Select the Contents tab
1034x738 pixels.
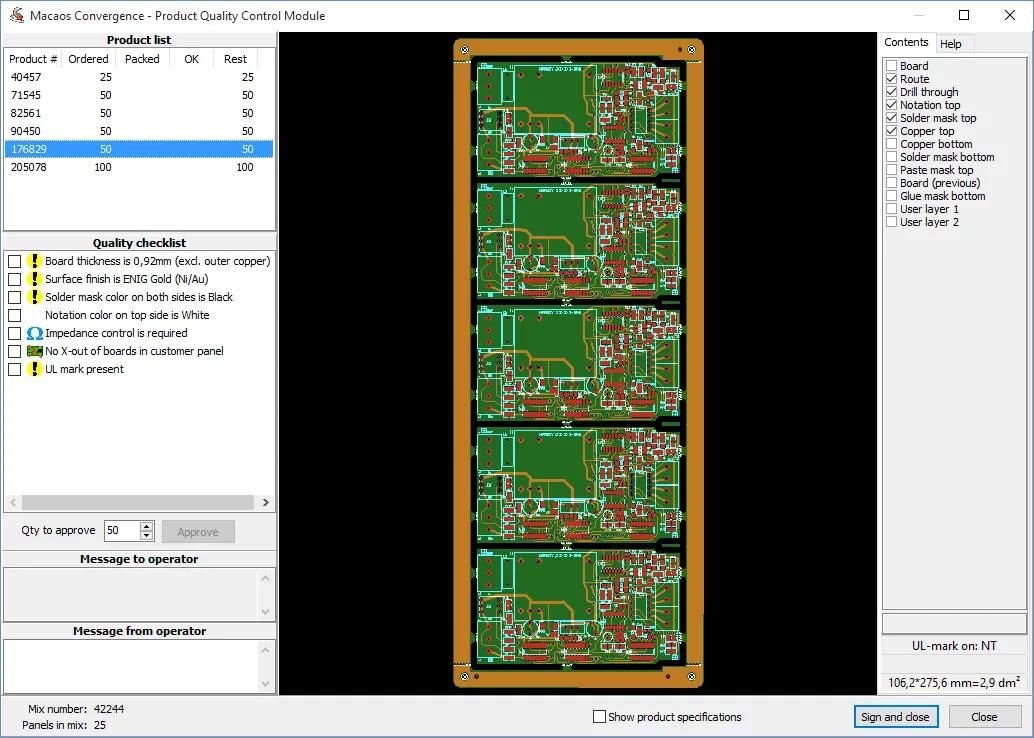pos(906,42)
